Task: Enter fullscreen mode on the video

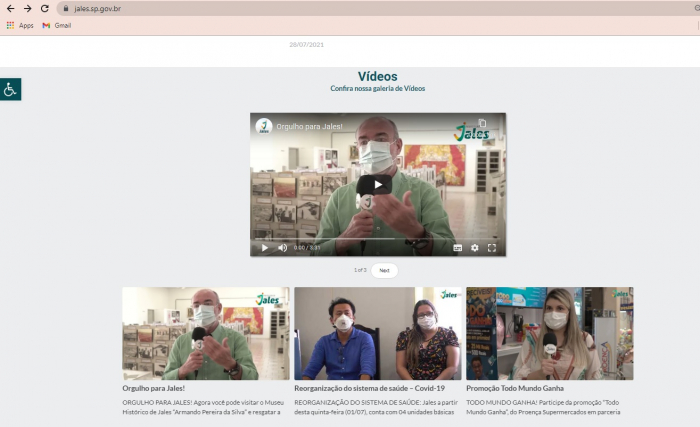Action: click(x=492, y=247)
